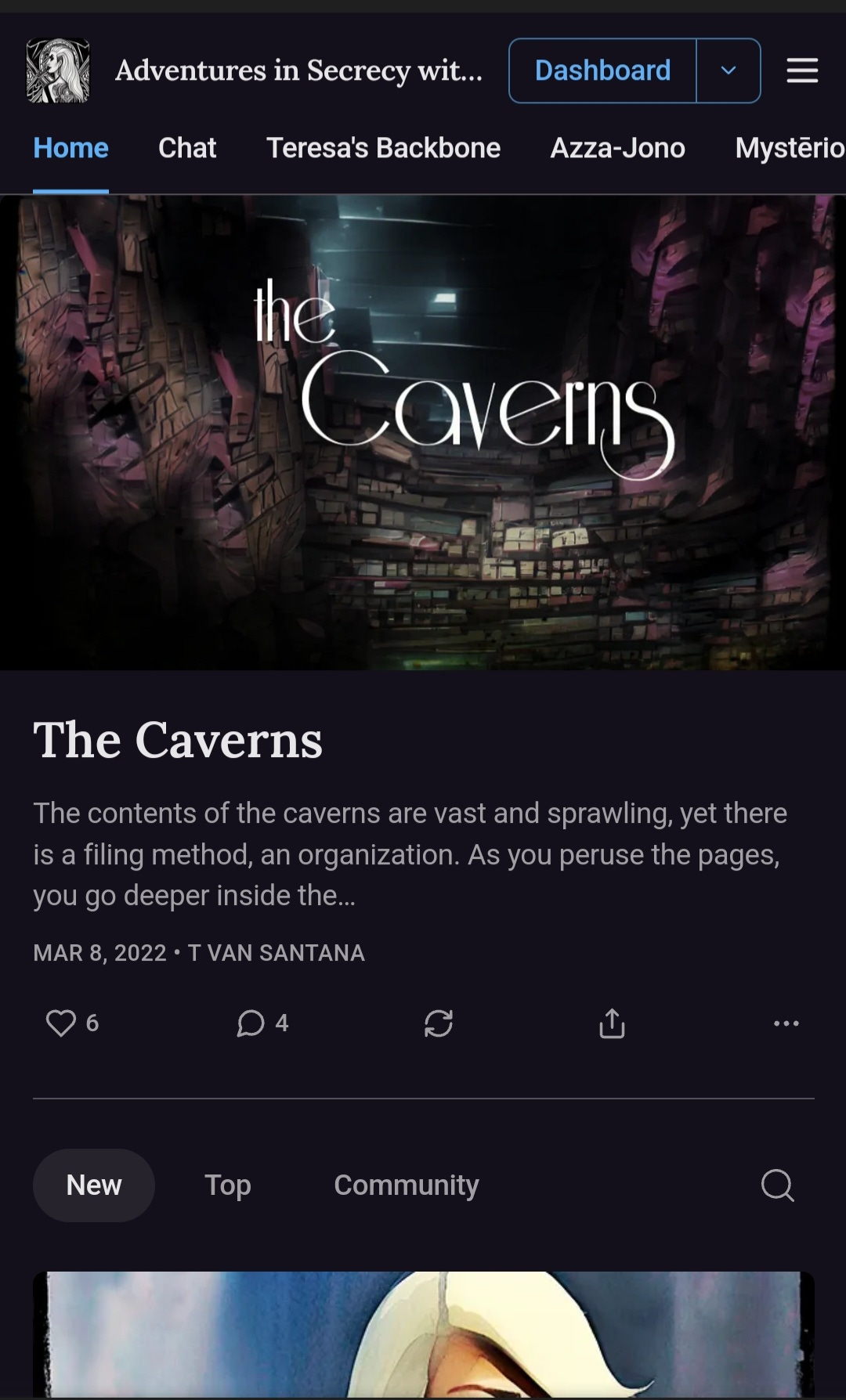Select the Community filter

(407, 1185)
